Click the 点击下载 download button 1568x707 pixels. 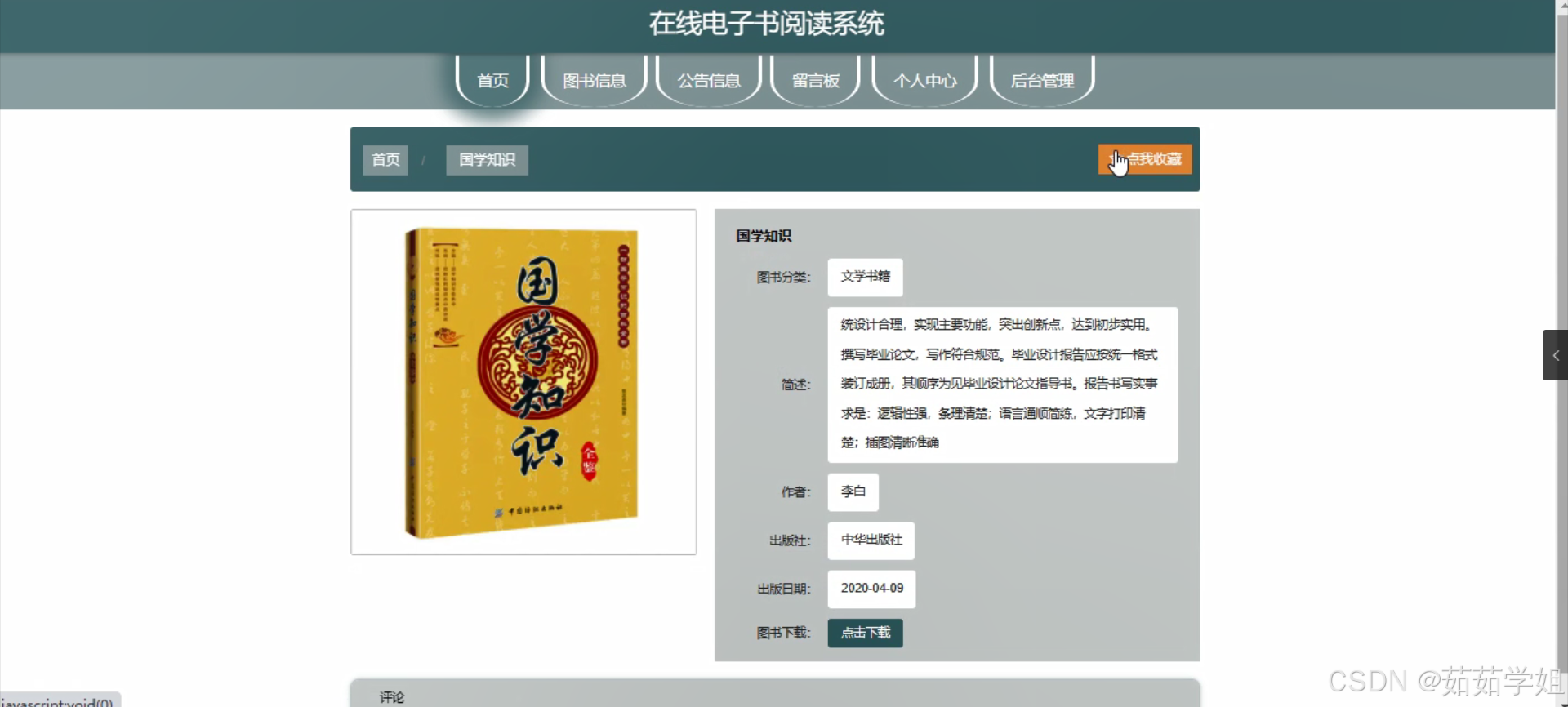(x=865, y=633)
